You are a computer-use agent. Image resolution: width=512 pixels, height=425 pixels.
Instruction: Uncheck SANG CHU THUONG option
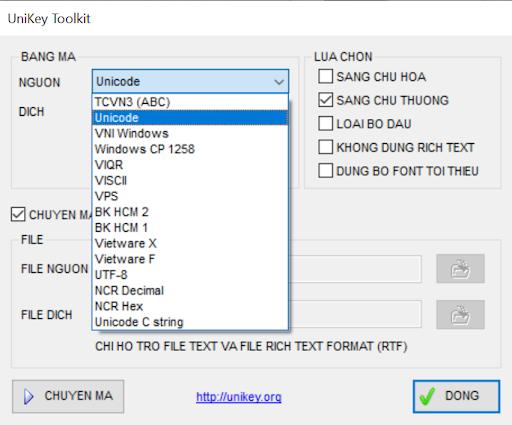325,100
